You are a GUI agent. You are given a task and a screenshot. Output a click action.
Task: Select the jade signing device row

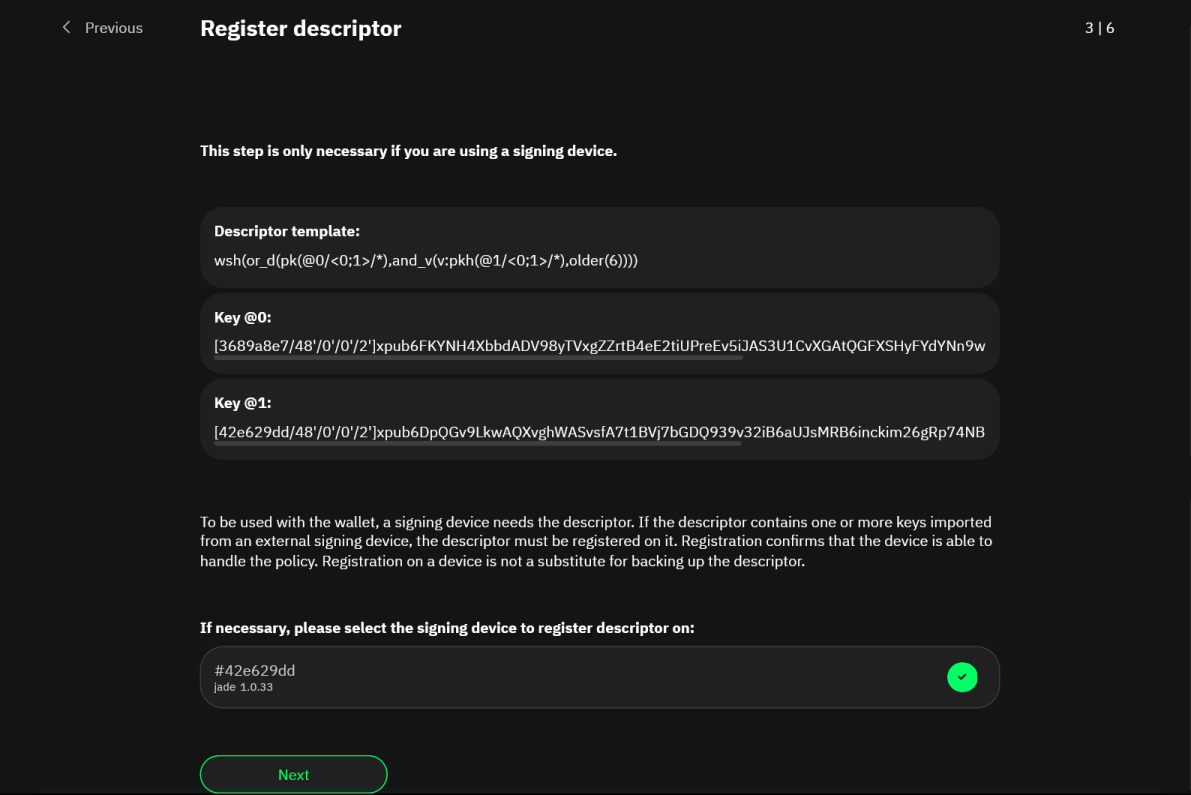coord(600,677)
